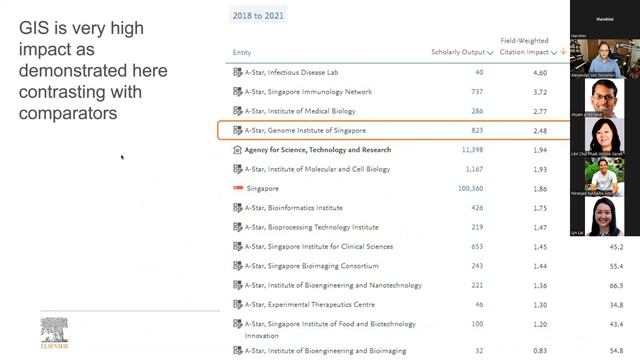Screen dimensions: 640x360
Task: Click the Elsevier logo
Action: [x=54, y=333]
